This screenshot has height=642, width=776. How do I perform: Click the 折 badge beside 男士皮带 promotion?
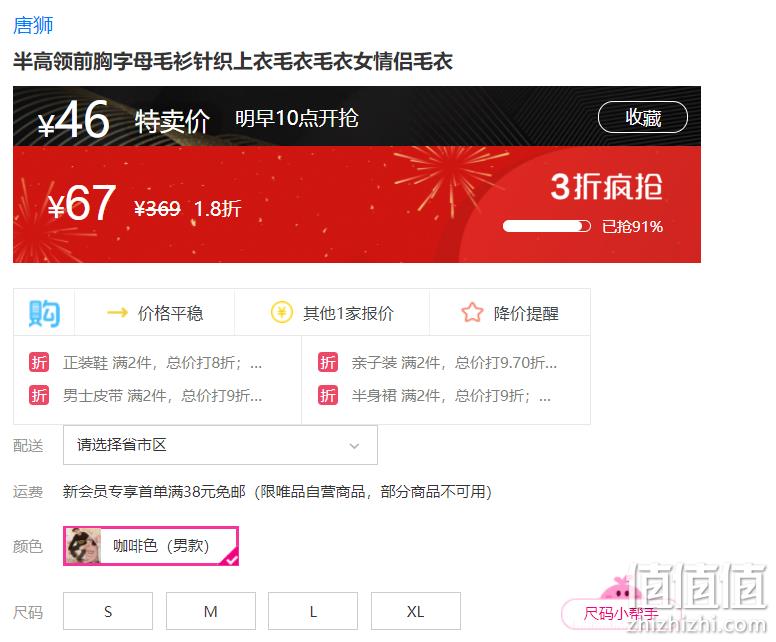[x=39, y=395]
